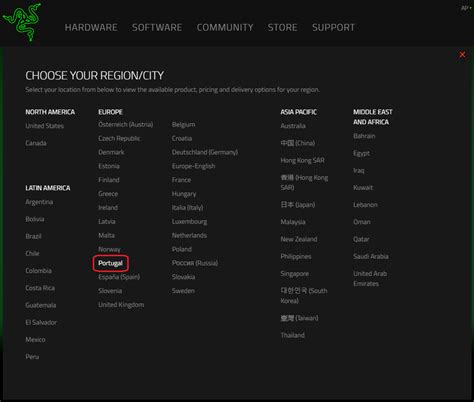This screenshot has height=402, width=474.
Task: Select Ireland
Action: pyautogui.click(x=108, y=208)
